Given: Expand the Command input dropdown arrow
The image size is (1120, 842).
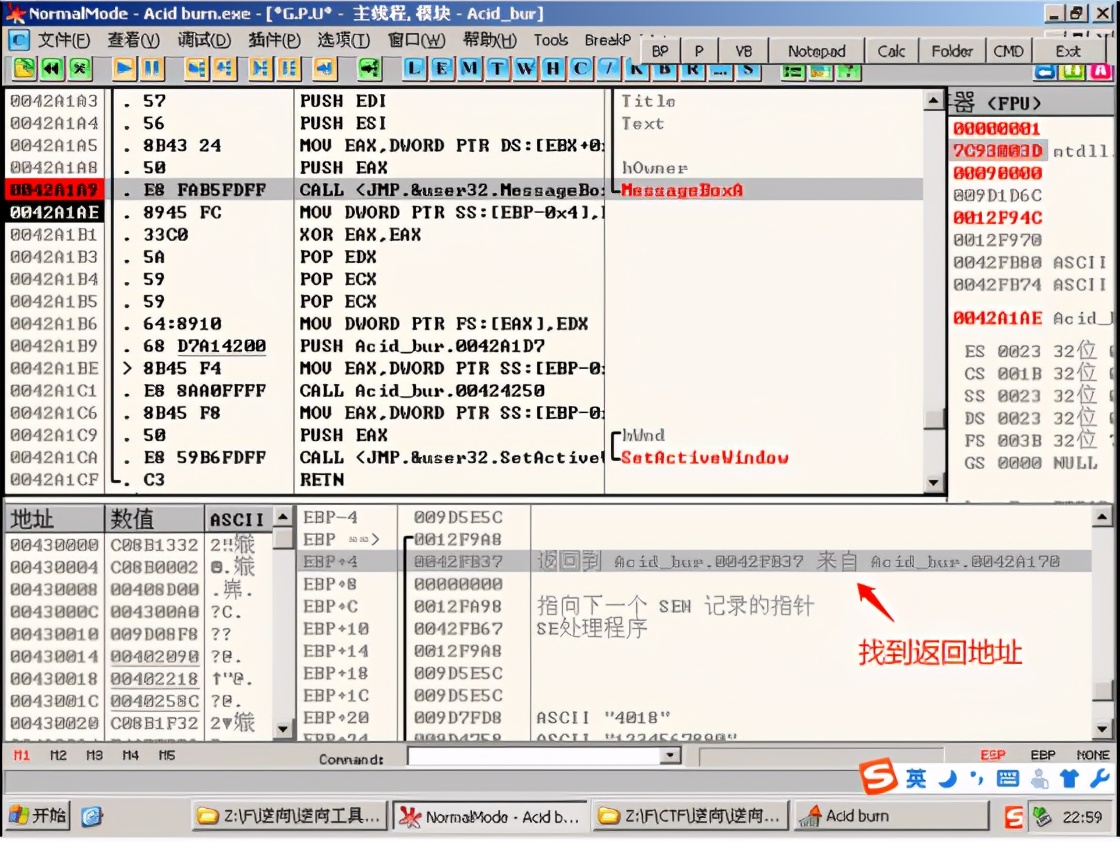Looking at the screenshot, I should pos(670,757).
